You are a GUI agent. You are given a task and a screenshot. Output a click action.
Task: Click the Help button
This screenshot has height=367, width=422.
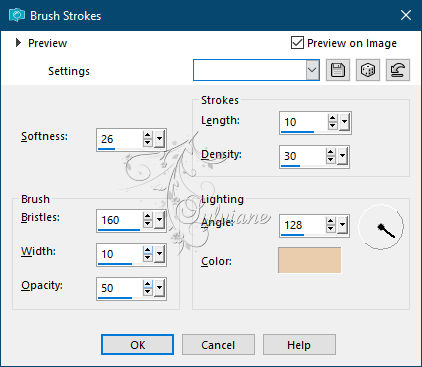[299, 345]
